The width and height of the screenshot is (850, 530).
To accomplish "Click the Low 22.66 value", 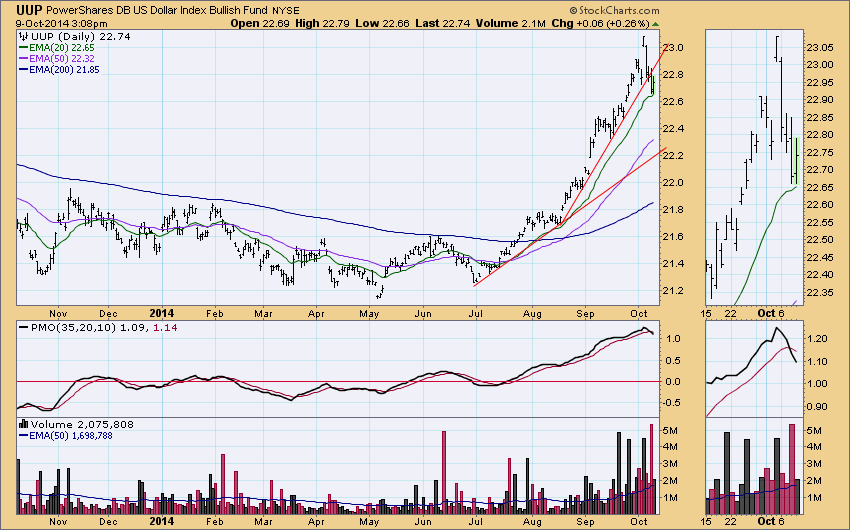I will tap(383, 23).
